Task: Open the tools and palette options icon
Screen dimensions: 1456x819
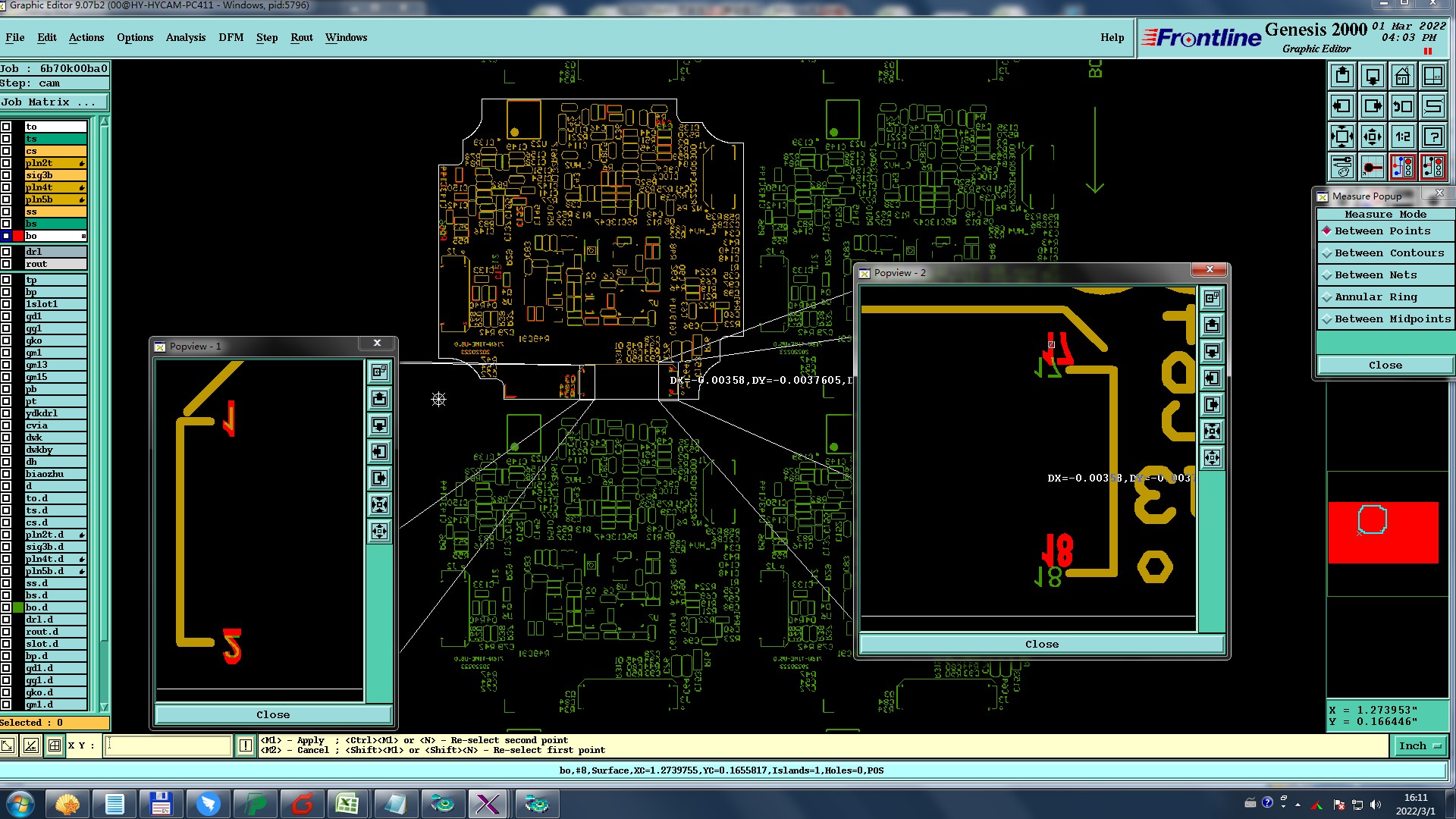Action: [1342, 167]
